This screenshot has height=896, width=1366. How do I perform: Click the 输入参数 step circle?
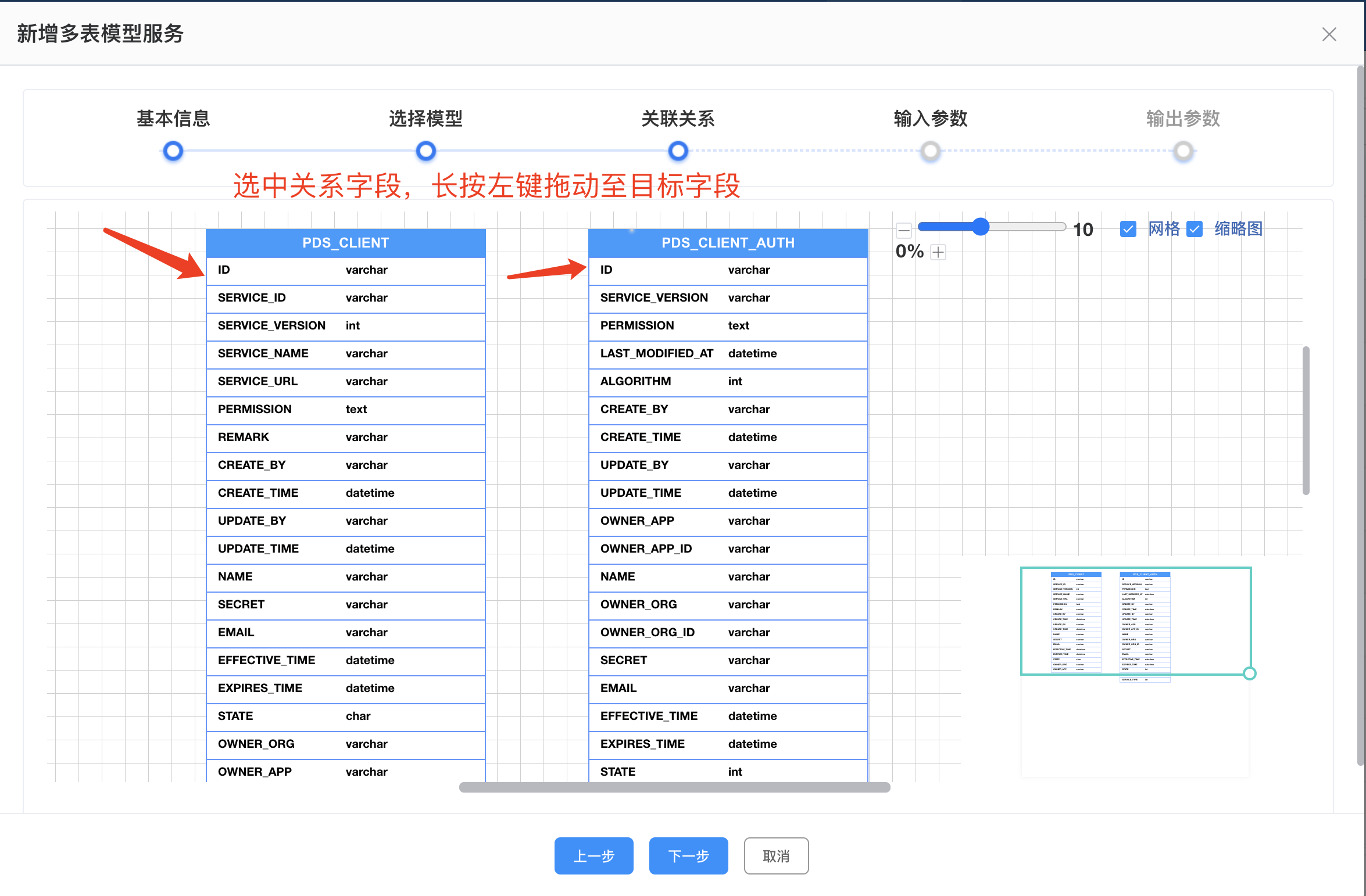(930, 151)
